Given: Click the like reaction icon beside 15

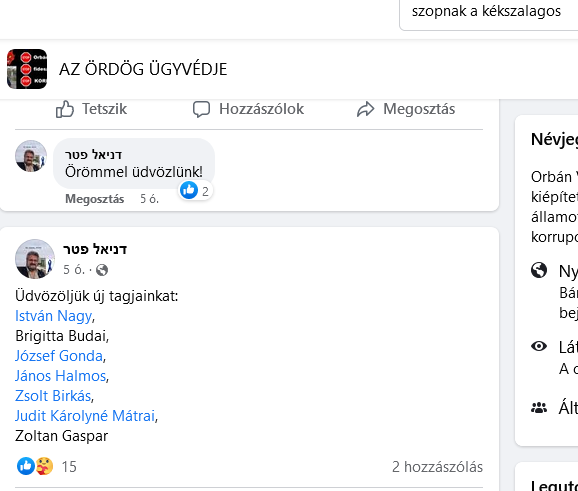Looking at the screenshot, I should tap(26, 466).
